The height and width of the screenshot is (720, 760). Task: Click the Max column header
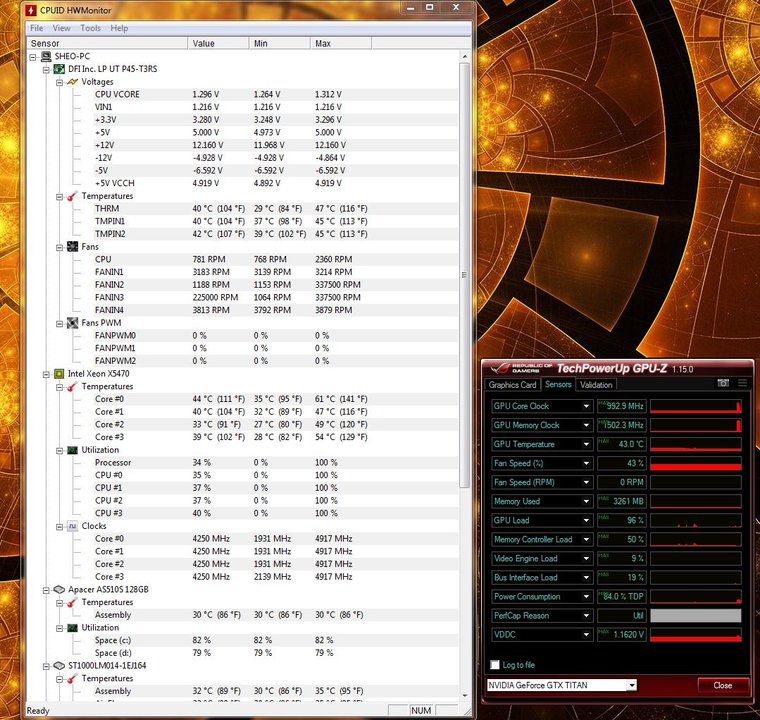point(341,44)
